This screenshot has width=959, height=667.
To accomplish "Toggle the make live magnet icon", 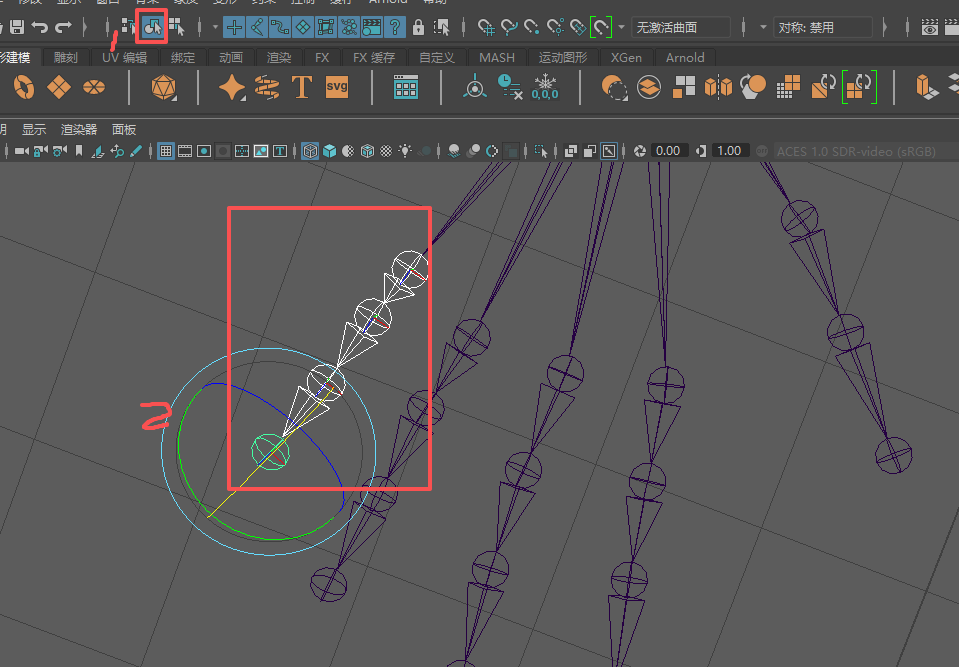I will (x=601, y=27).
